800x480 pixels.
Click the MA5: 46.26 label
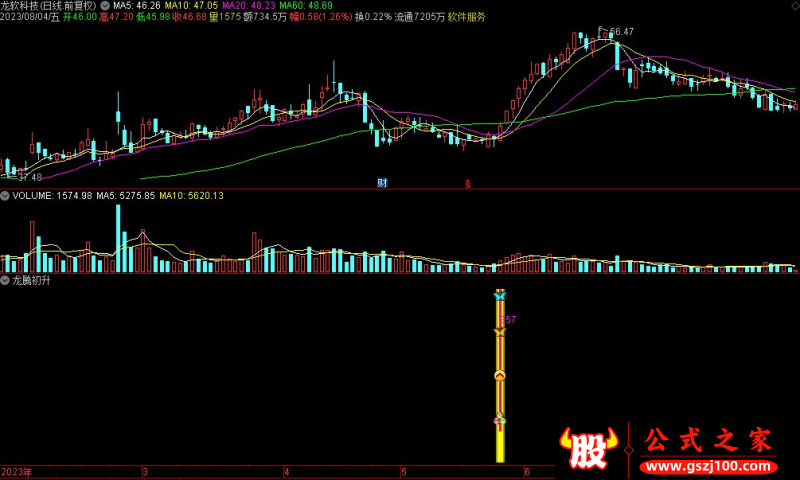(x=137, y=6)
